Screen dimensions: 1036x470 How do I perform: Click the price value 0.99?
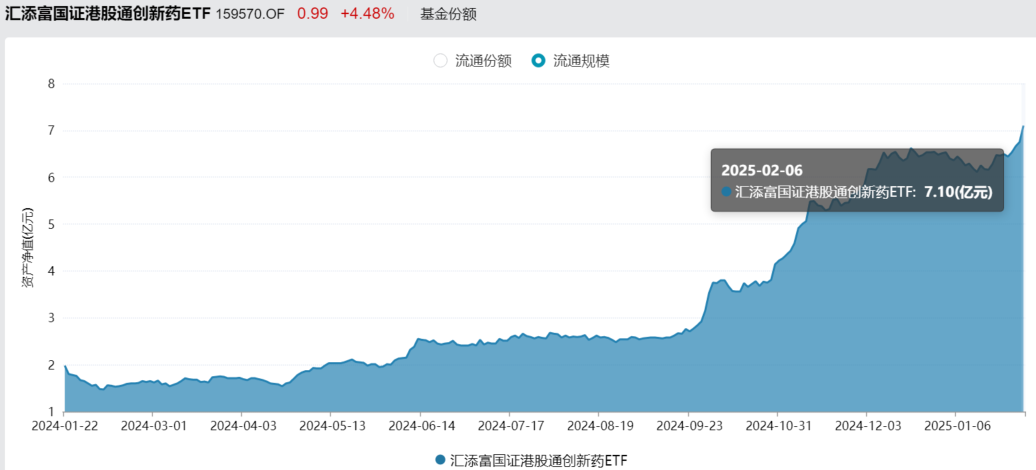(x=313, y=14)
